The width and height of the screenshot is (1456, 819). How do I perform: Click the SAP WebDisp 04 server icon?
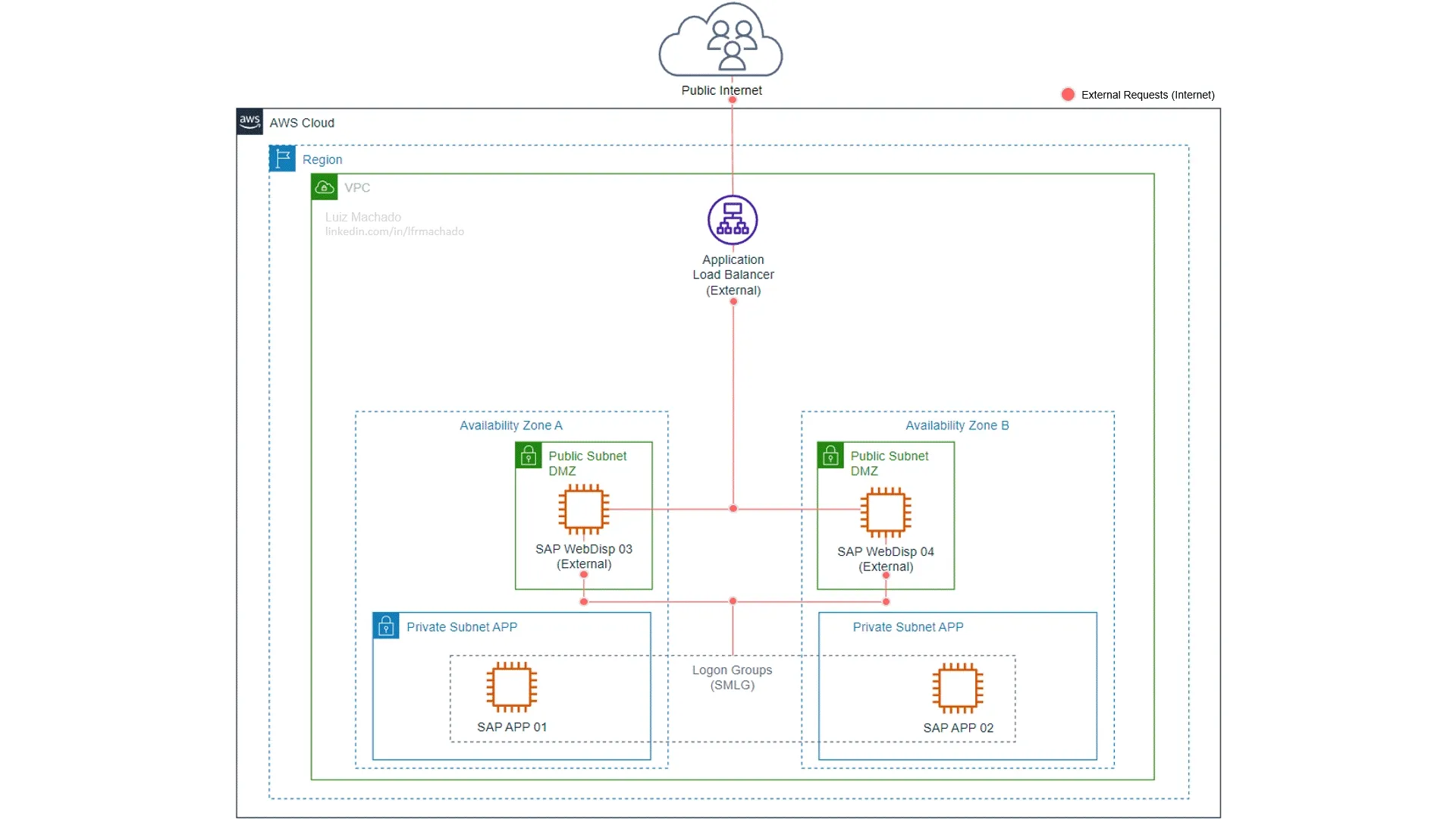tap(885, 510)
